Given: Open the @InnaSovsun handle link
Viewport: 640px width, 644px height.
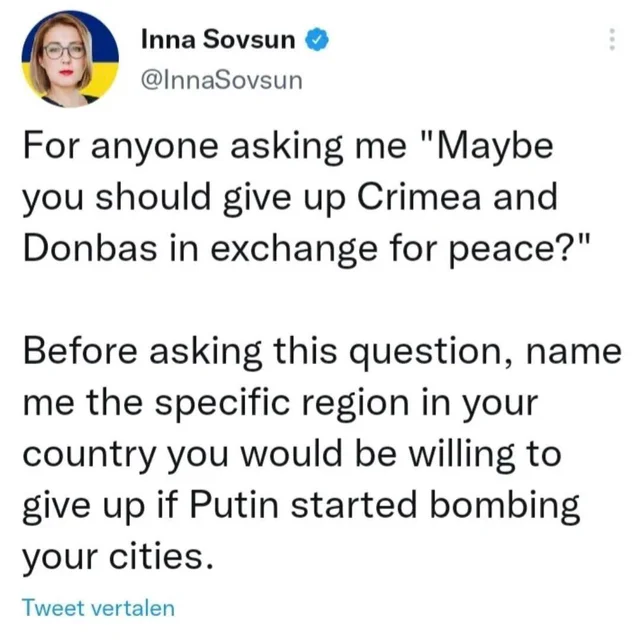Looking at the screenshot, I should pos(222,80).
